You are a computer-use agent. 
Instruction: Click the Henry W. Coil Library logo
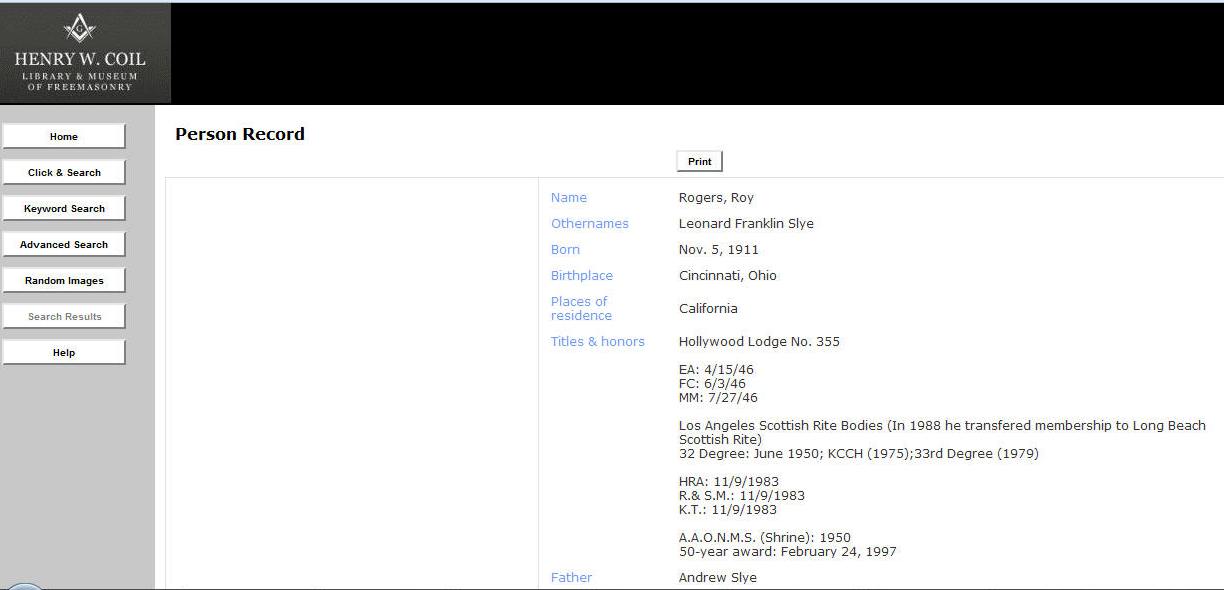pyautogui.click(x=85, y=54)
